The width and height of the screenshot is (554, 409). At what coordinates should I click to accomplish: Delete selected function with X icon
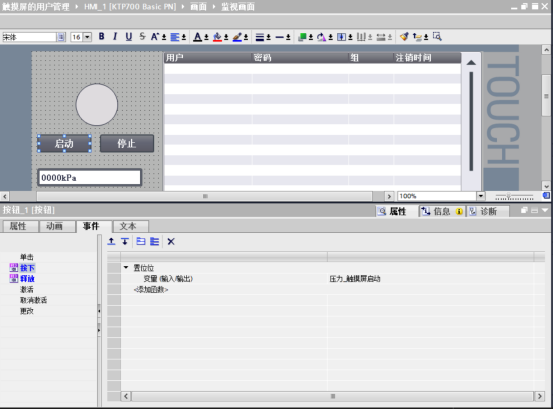[x=171, y=242]
